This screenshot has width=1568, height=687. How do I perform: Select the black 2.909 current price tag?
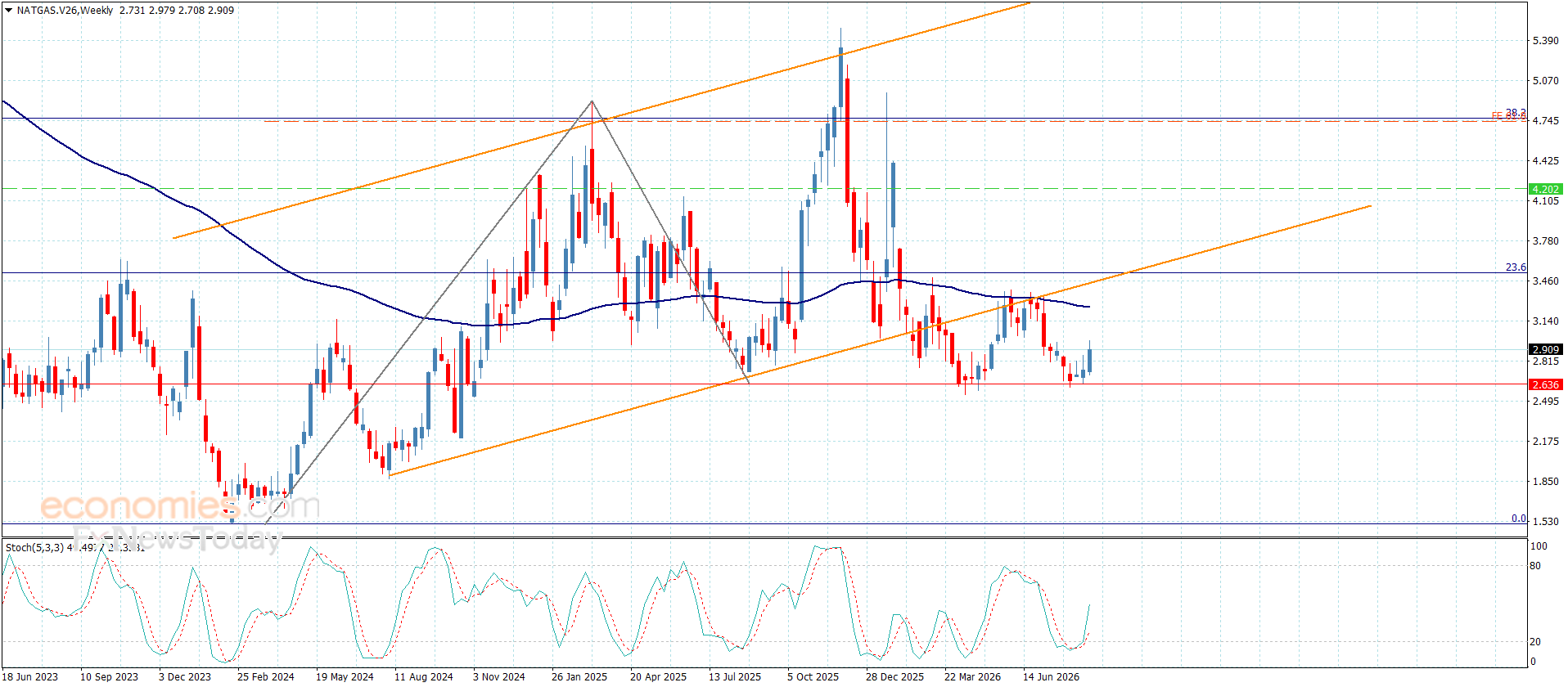[1546, 349]
